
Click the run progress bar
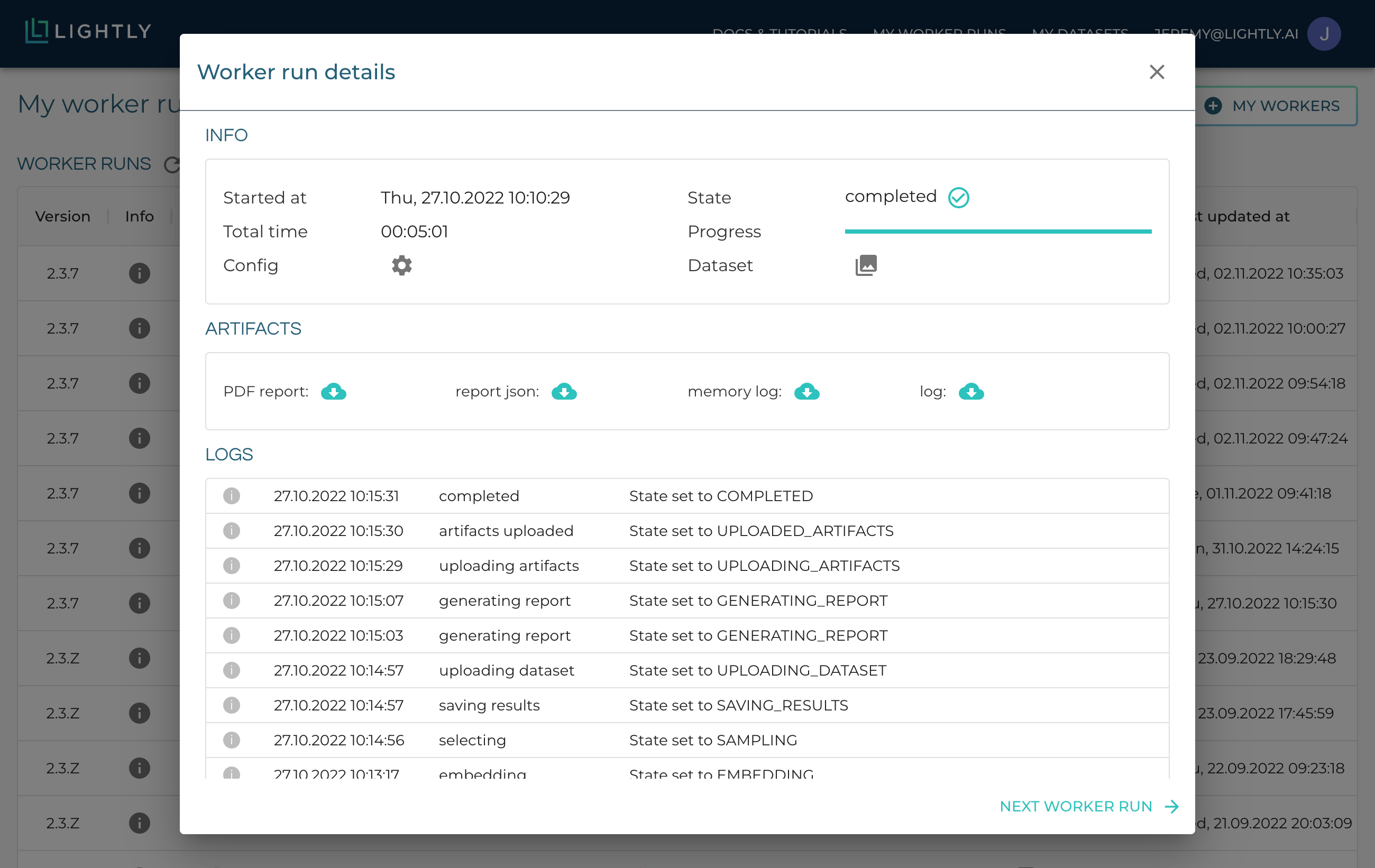[997, 232]
